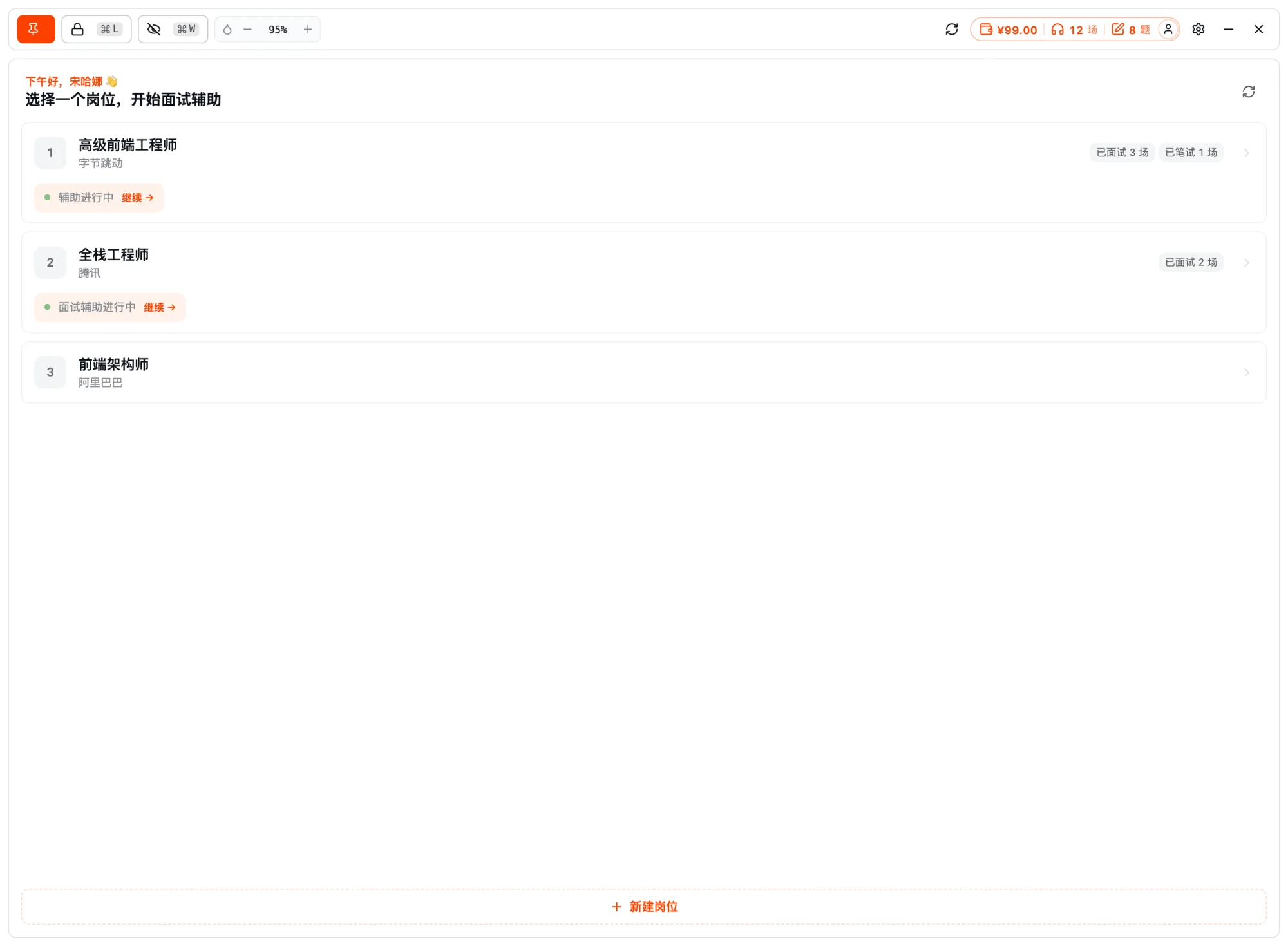Expand 高级前端工程师 row chevron
The height and width of the screenshot is (946, 1288).
pyautogui.click(x=1247, y=153)
